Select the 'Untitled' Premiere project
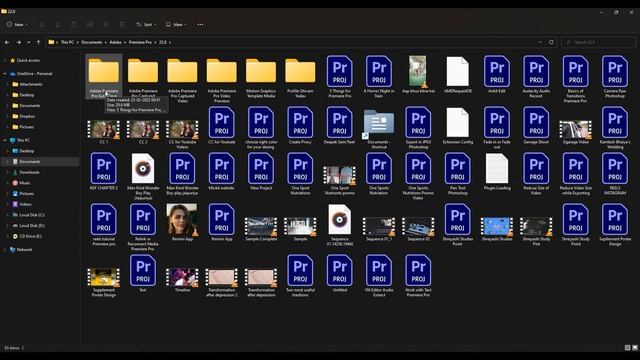The height and width of the screenshot is (360, 640). pyautogui.click(x=340, y=273)
